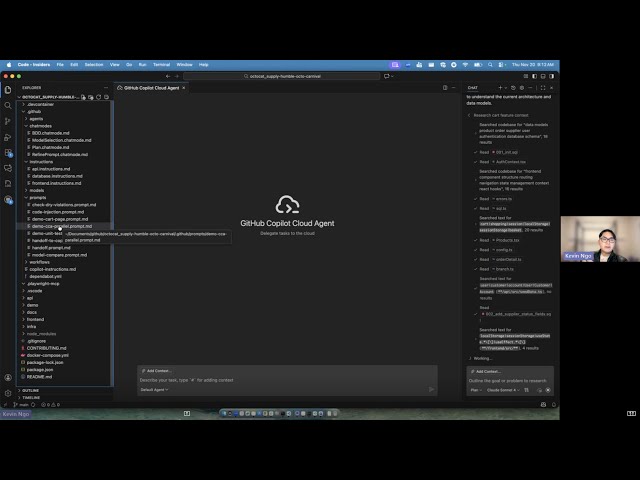Viewport: 640px width, 480px height.
Task: Open Default Agent dropdown
Action: tap(154, 390)
